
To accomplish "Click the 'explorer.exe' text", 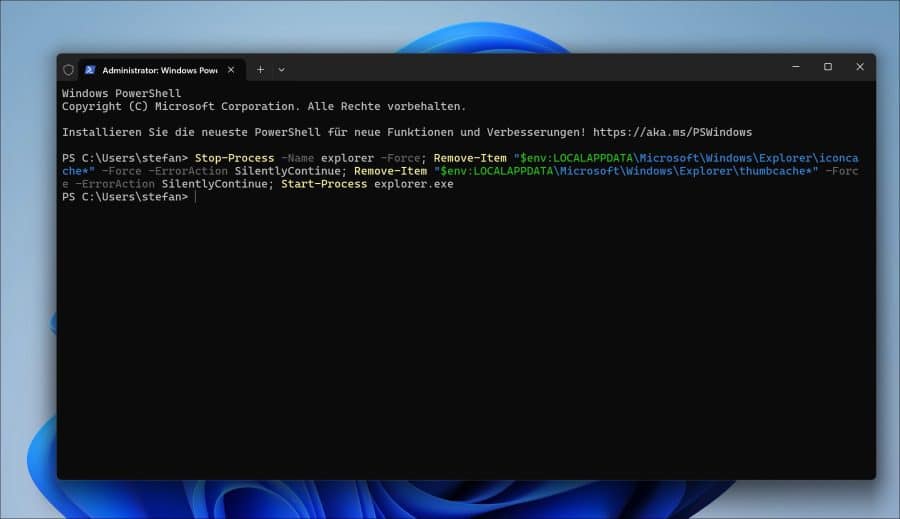I will 414,184.
